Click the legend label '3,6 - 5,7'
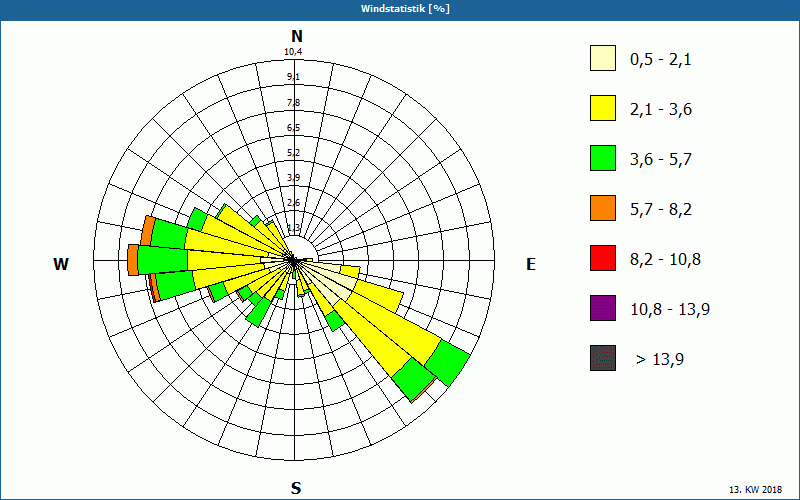Screen dimensions: 800x500 point(661,160)
